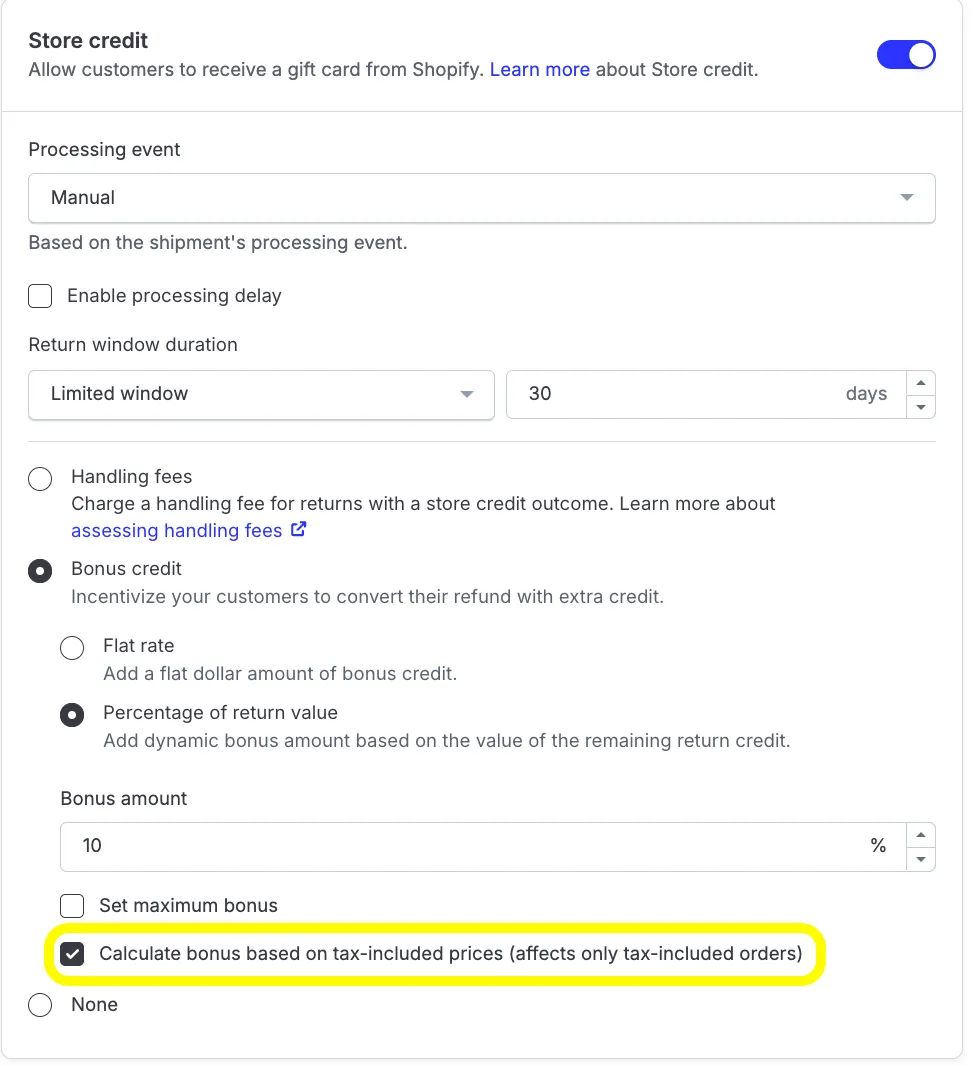The image size is (974, 1066).
Task: Check the Set maximum bonus box
Action: (72, 906)
